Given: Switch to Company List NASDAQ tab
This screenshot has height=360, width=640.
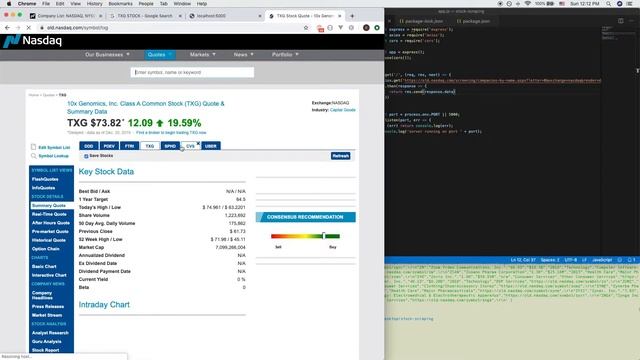Looking at the screenshot, I should (65, 16).
